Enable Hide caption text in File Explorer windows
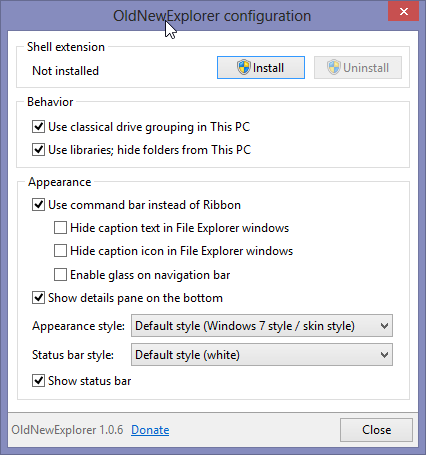426x455 pixels. [x=60, y=228]
